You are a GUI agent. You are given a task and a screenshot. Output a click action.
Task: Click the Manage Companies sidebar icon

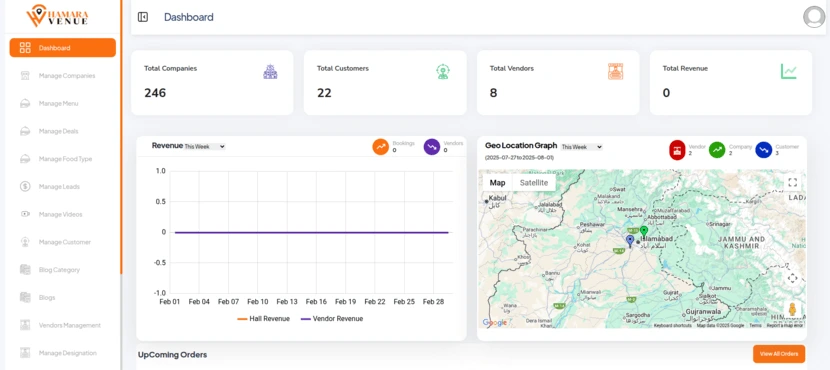[x=25, y=76]
